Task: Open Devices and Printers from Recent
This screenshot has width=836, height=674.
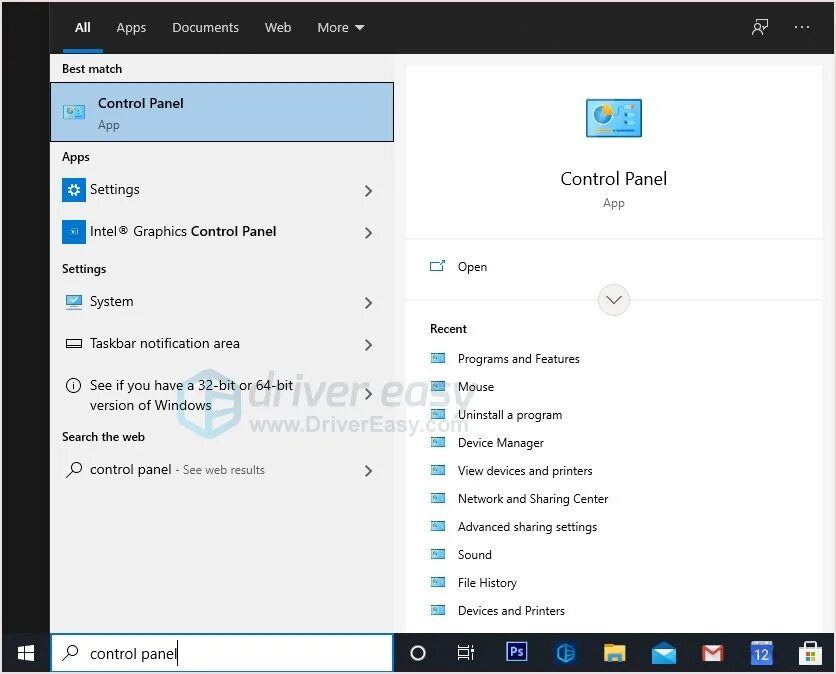Action: tap(511, 611)
